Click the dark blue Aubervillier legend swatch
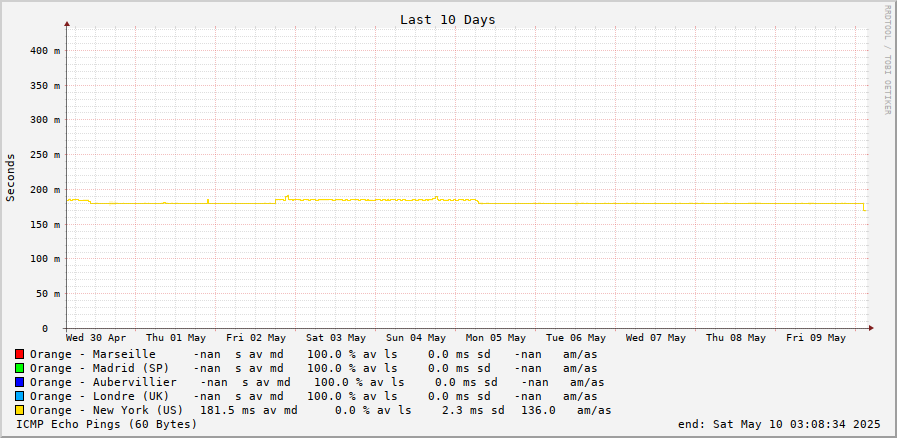Screen dimensions: 897x438 (19, 382)
